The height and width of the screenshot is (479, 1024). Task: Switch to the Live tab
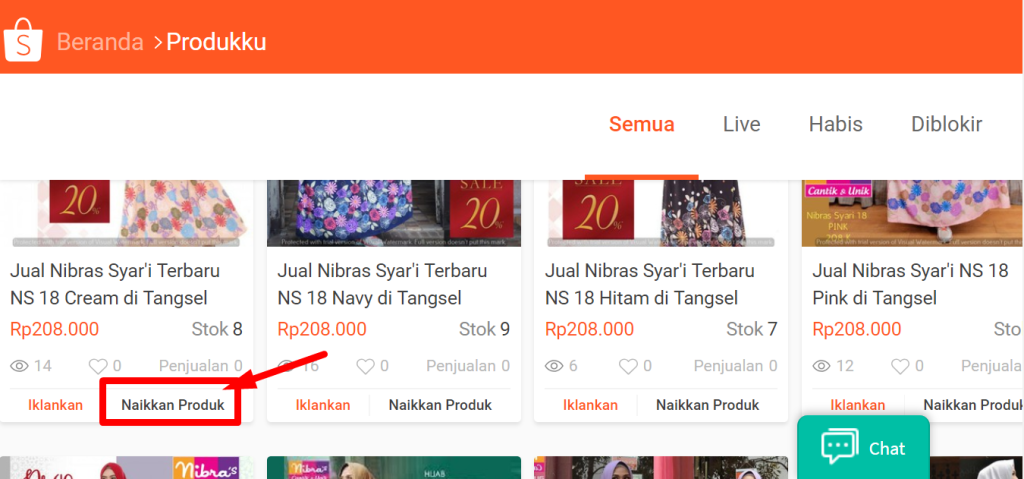click(741, 124)
